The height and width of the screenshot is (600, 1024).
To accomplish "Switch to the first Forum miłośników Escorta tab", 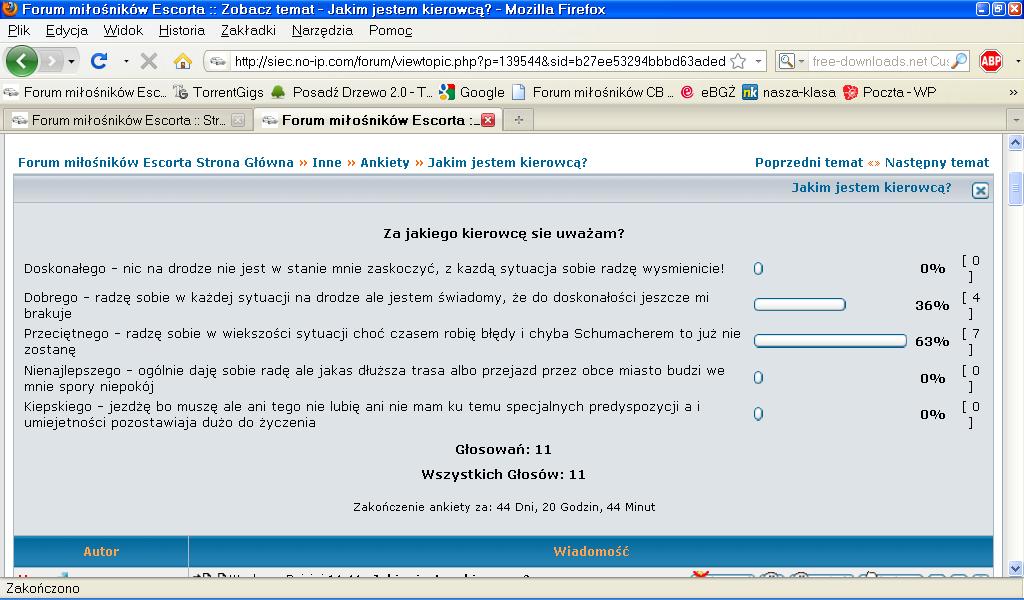I will point(120,120).
